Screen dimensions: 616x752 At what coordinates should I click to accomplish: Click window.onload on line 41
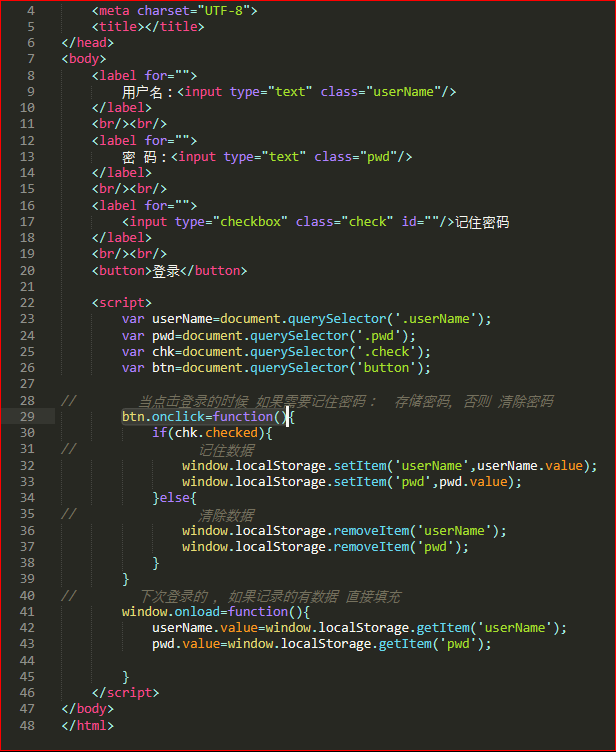point(171,612)
